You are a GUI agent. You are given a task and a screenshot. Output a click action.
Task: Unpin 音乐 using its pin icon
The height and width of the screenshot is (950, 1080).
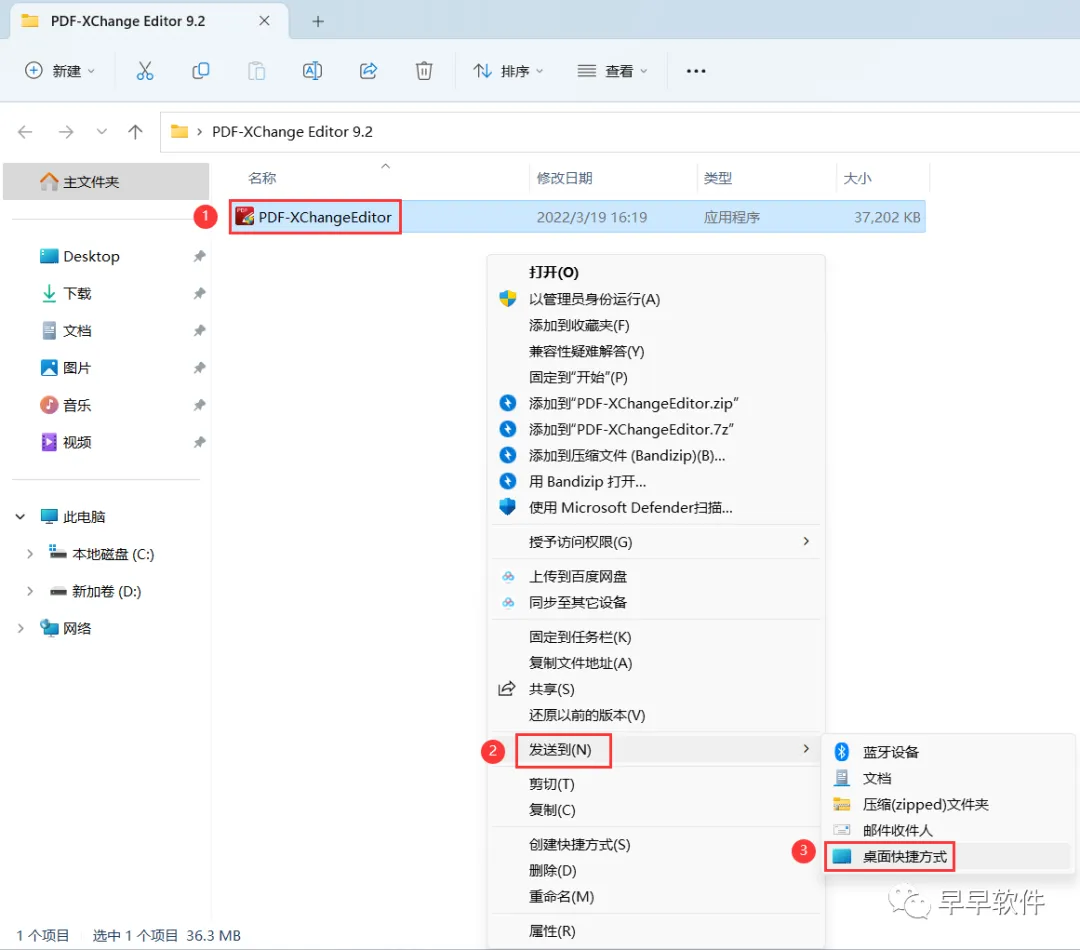click(199, 405)
